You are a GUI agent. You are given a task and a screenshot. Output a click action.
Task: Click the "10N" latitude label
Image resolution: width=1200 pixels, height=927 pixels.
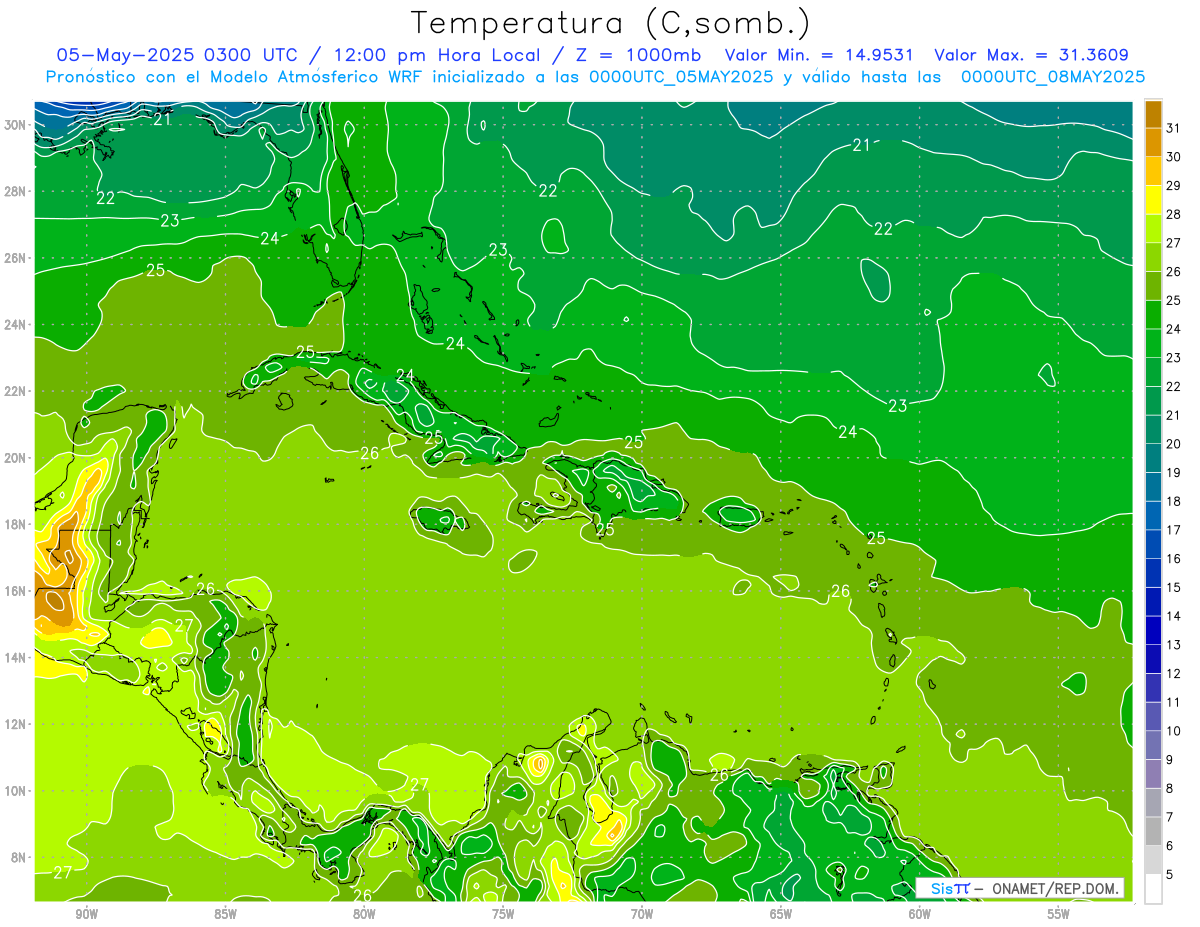pyautogui.click(x=15, y=791)
